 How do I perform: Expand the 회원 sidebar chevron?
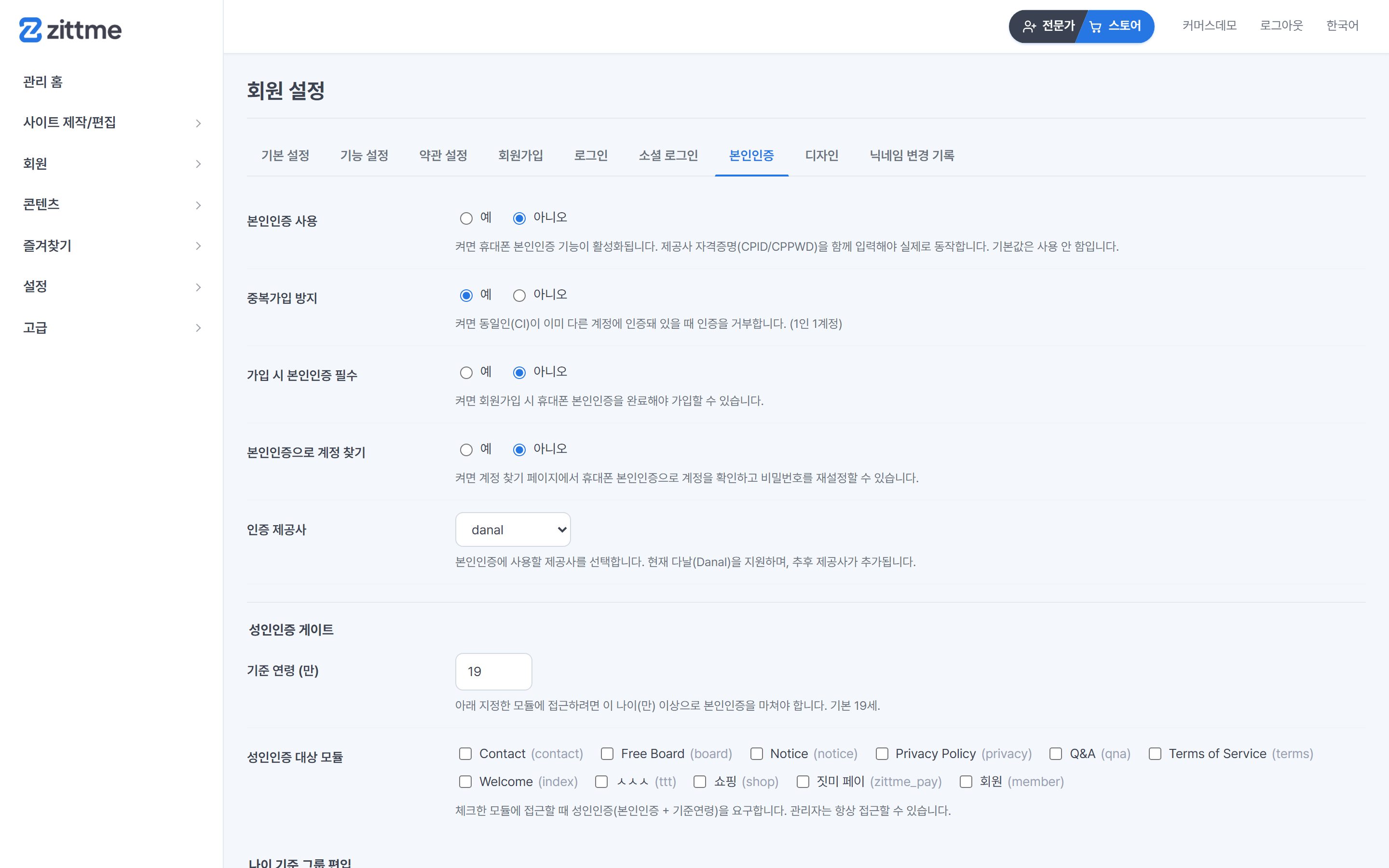(x=198, y=164)
